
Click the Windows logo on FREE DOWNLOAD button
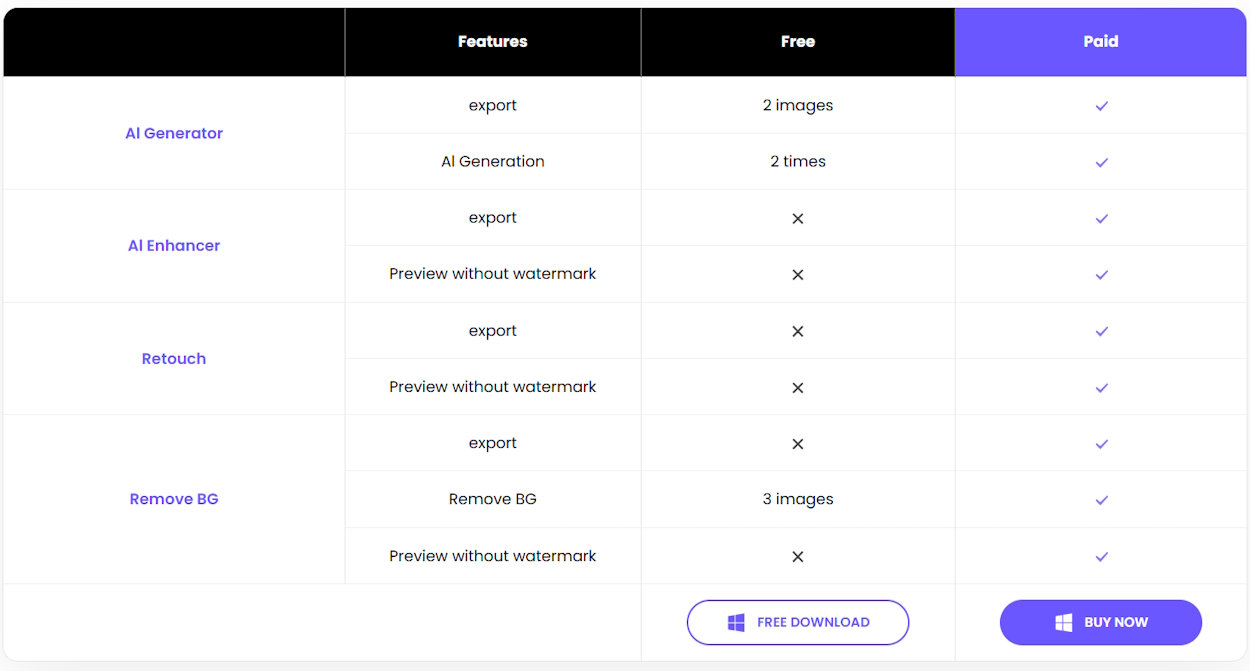[x=737, y=622]
